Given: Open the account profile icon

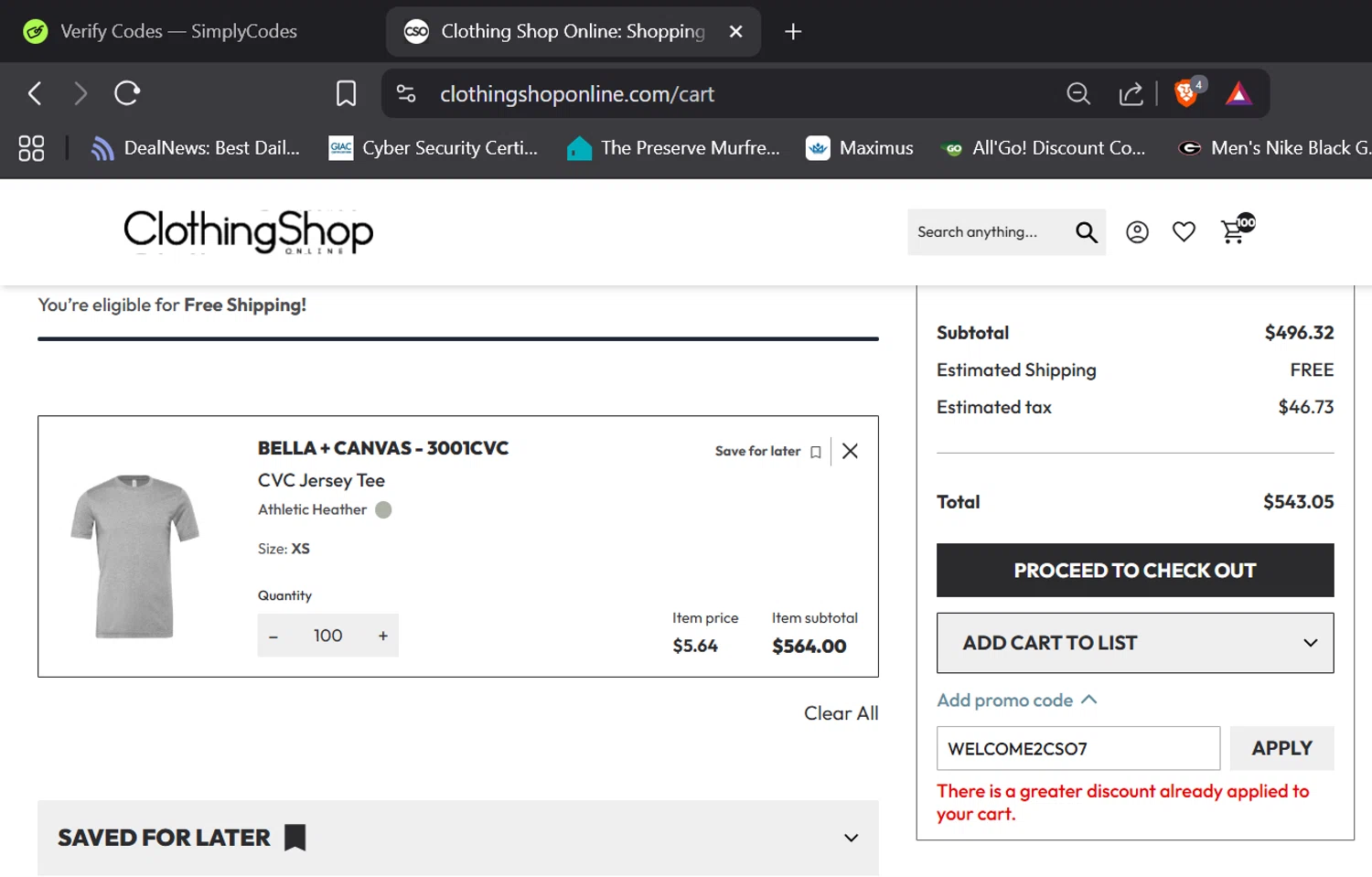Looking at the screenshot, I should point(1137,232).
